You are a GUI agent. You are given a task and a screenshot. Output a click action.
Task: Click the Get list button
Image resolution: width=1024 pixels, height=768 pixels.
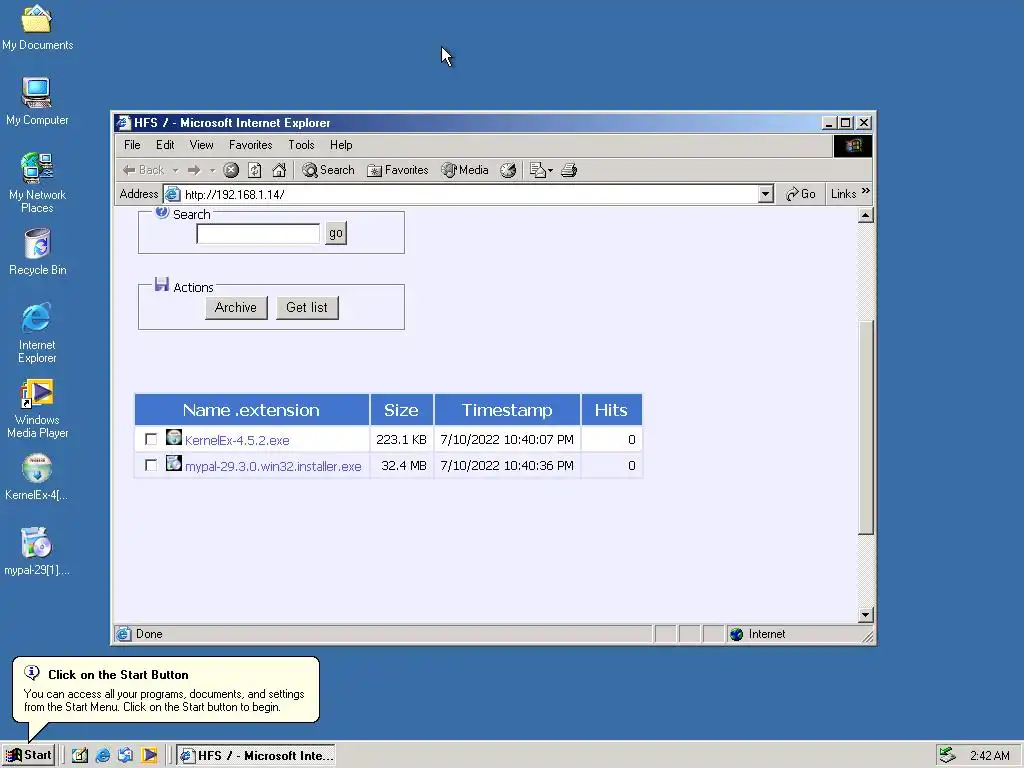307,308
